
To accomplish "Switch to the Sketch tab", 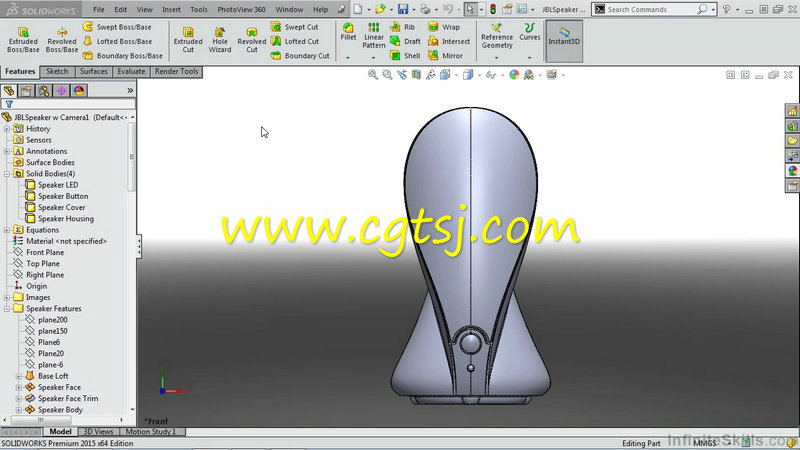I will (x=57, y=71).
